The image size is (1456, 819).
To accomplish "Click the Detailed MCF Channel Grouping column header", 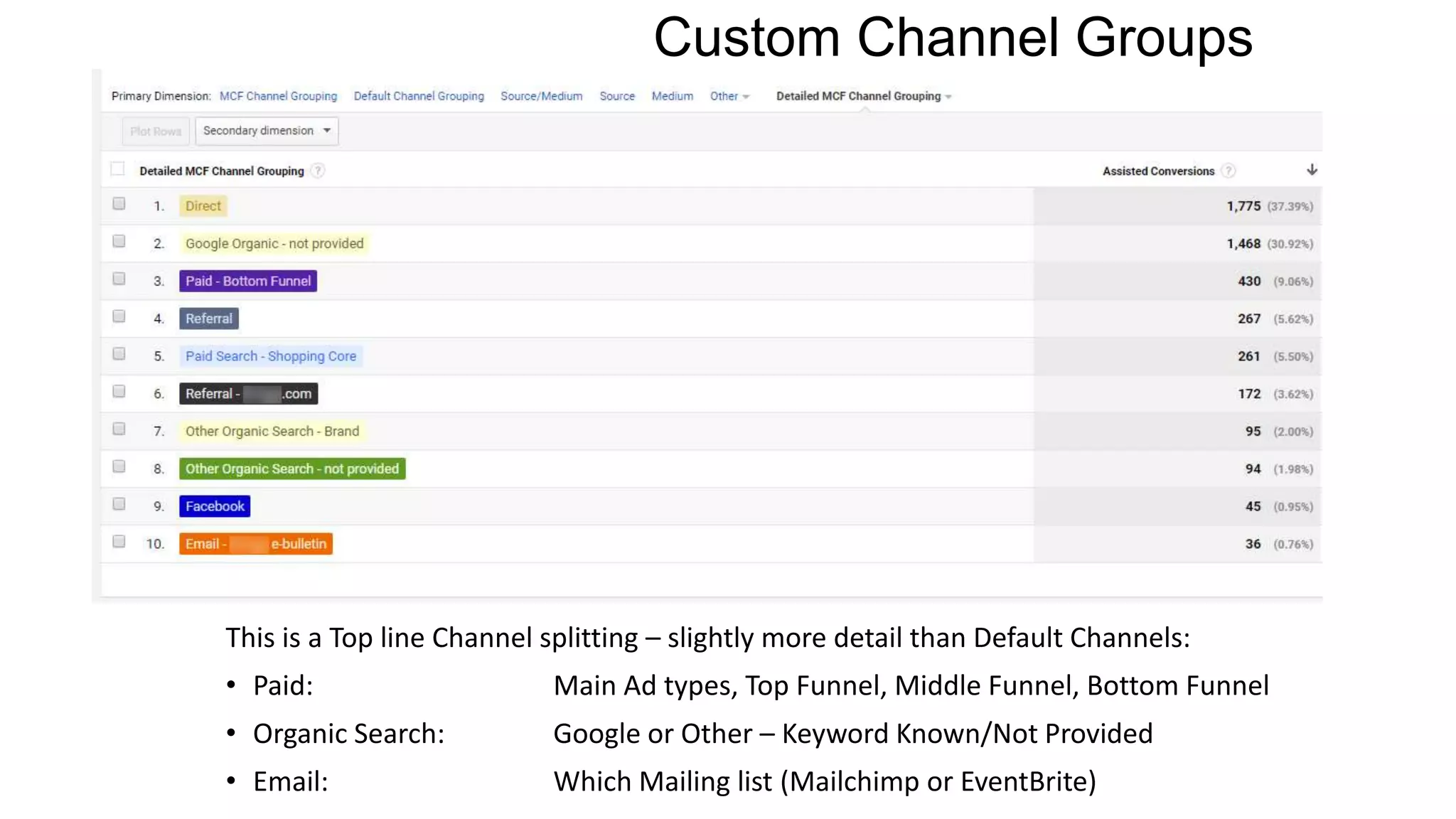I will [x=222, y=171].
